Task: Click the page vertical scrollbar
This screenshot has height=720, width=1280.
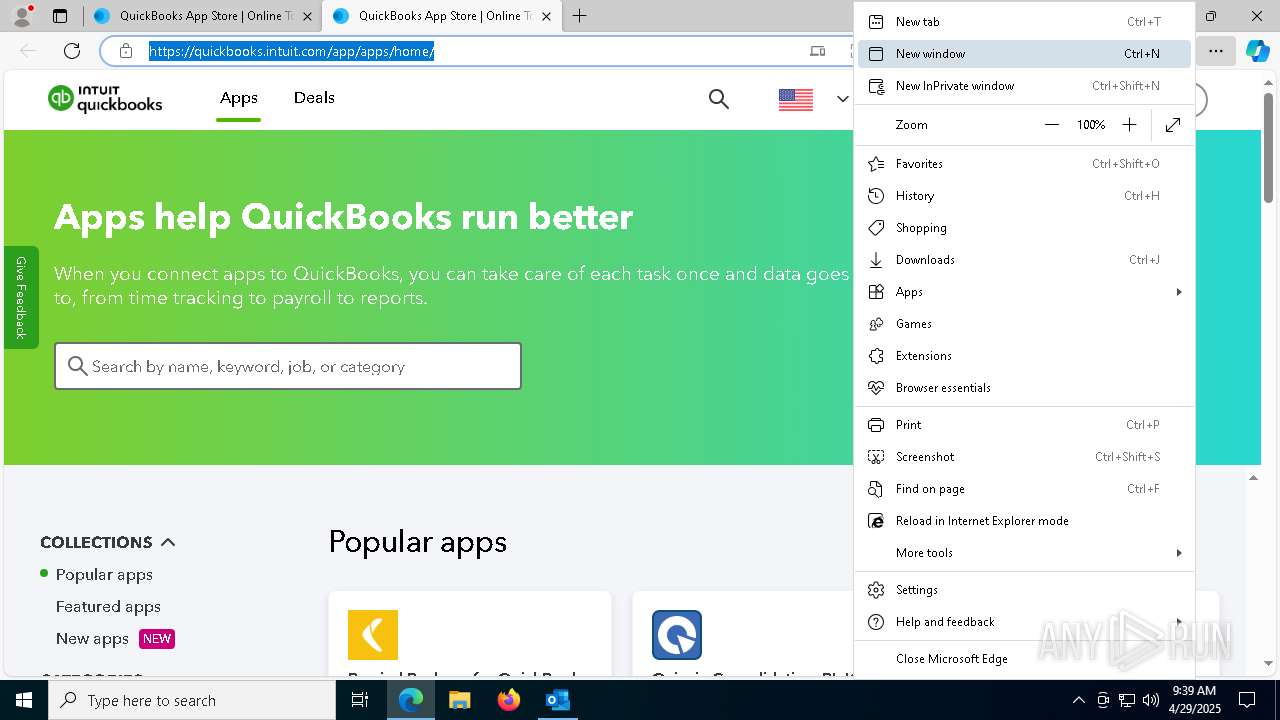Action: [x=1269, y=150]
